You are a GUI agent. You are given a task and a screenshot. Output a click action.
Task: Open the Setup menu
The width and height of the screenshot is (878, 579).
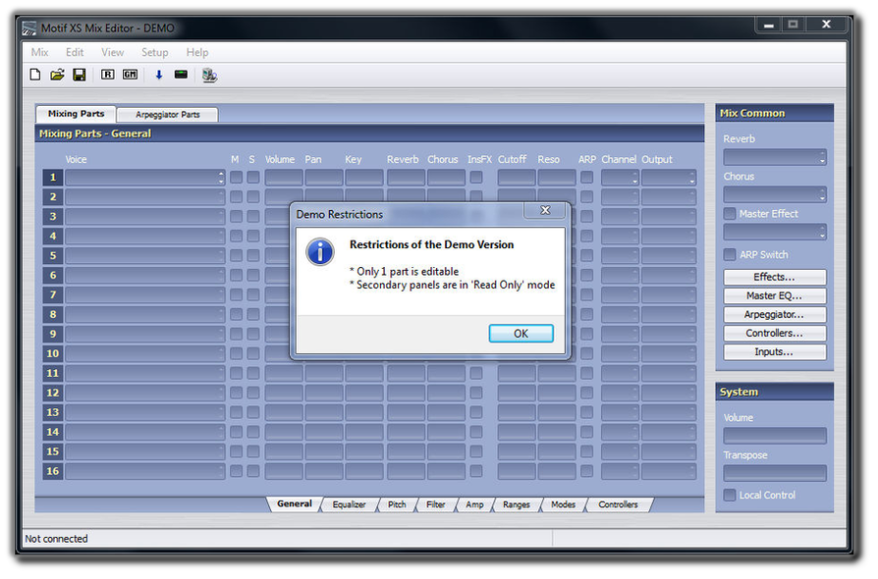click(x=155, y=52)
